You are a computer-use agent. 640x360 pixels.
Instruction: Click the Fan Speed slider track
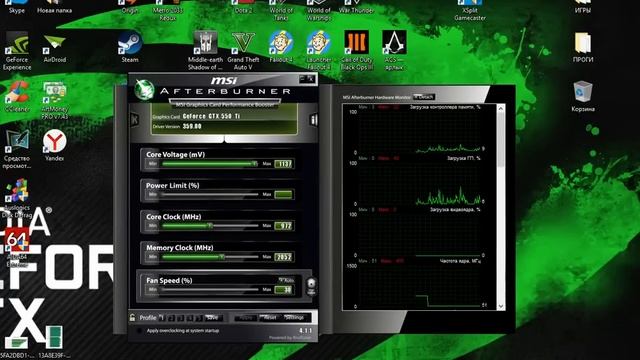click(x=210, y=289)
